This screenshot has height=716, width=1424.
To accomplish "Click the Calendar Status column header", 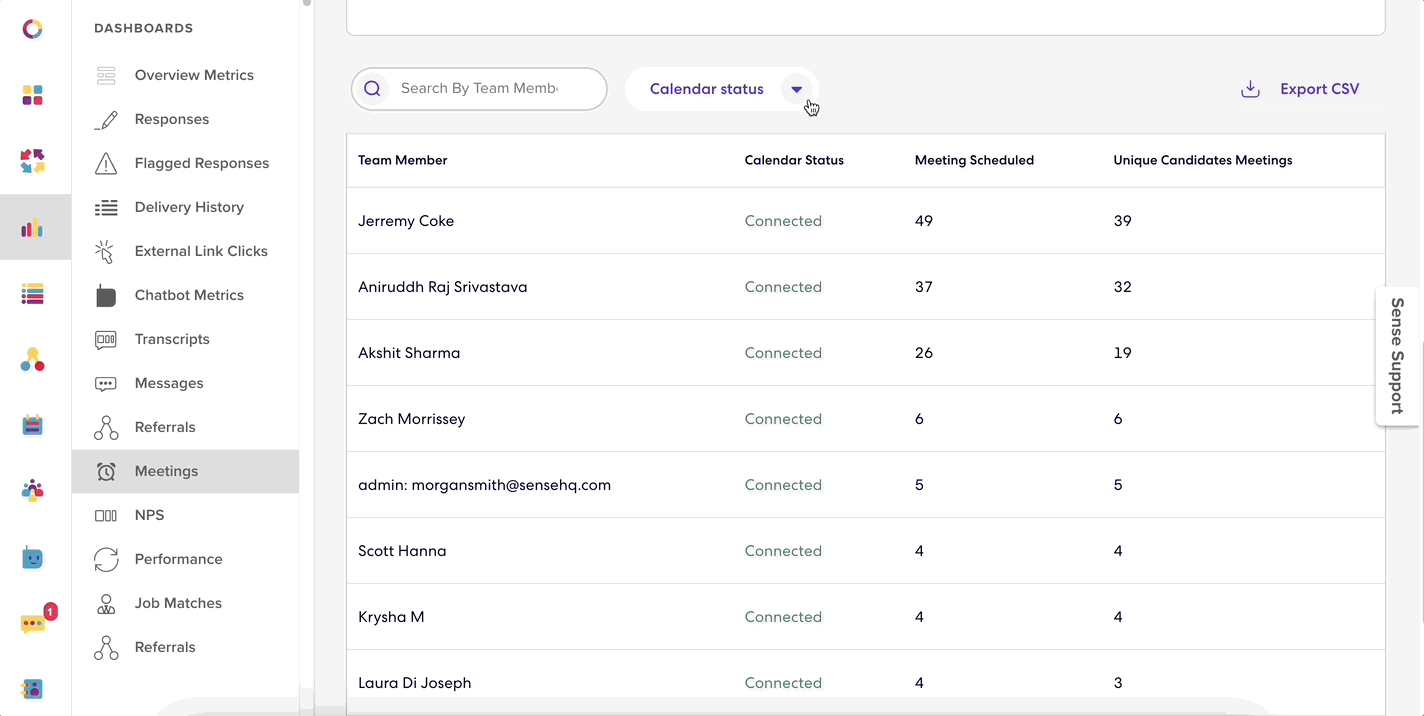I will click(x=794, y=160).
